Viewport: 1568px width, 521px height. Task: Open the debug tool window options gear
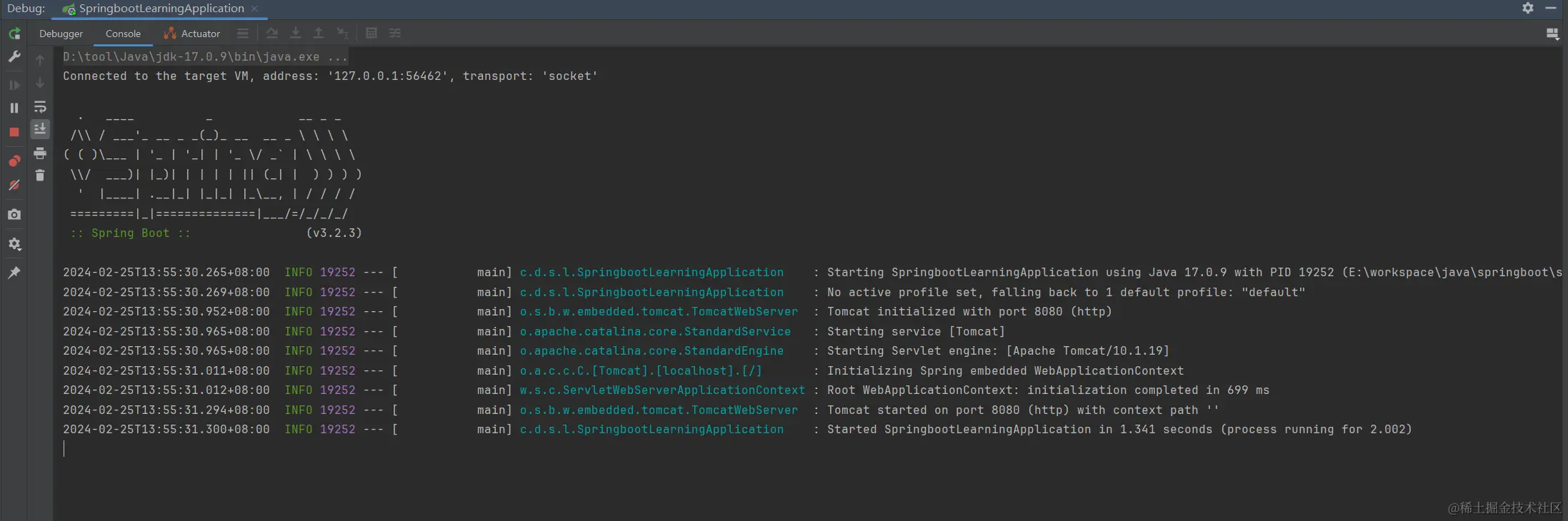[1528, 8]
